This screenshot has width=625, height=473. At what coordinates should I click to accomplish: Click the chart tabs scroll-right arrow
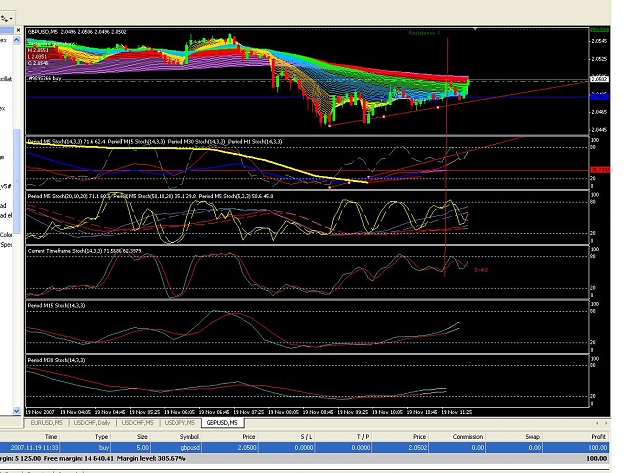606,423
